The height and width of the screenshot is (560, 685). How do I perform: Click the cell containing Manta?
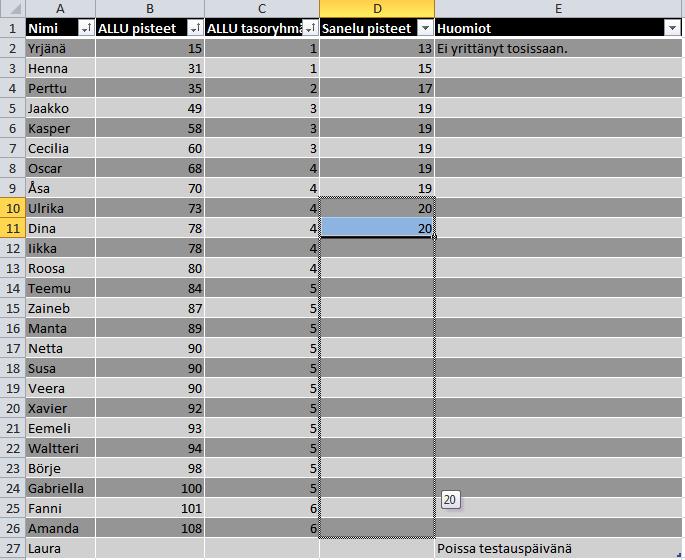click(x=60, y=328)
